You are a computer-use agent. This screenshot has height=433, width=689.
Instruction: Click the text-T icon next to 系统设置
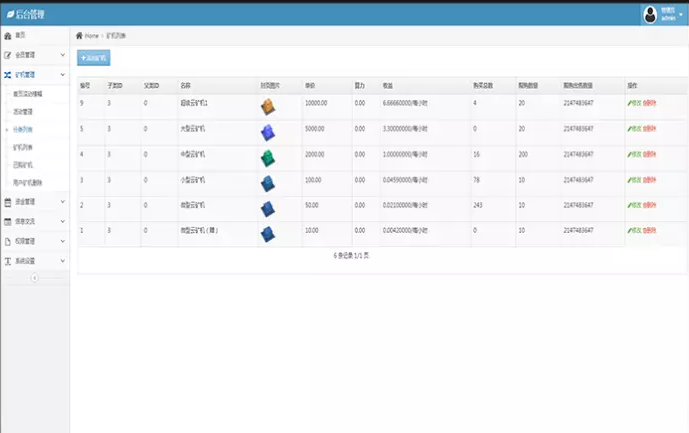click(x=7, y=261)
